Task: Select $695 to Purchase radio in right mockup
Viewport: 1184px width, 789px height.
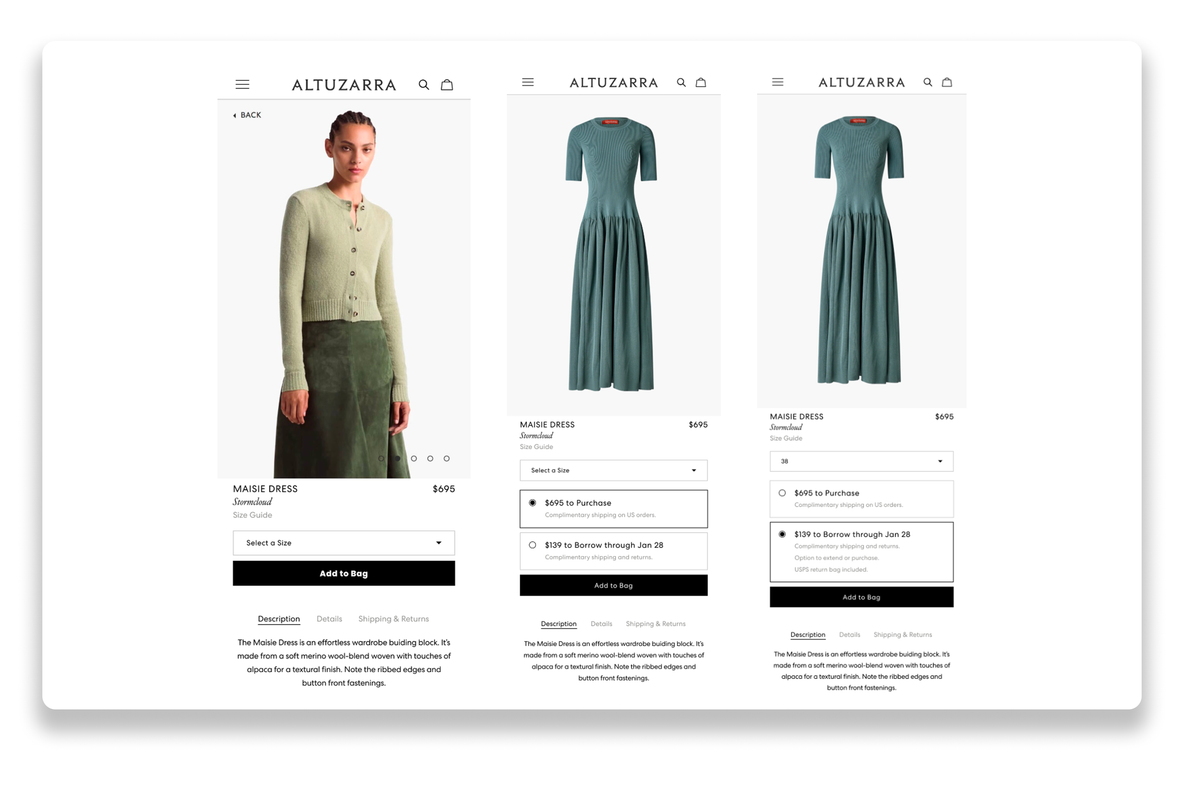Action: pos(782,493)
